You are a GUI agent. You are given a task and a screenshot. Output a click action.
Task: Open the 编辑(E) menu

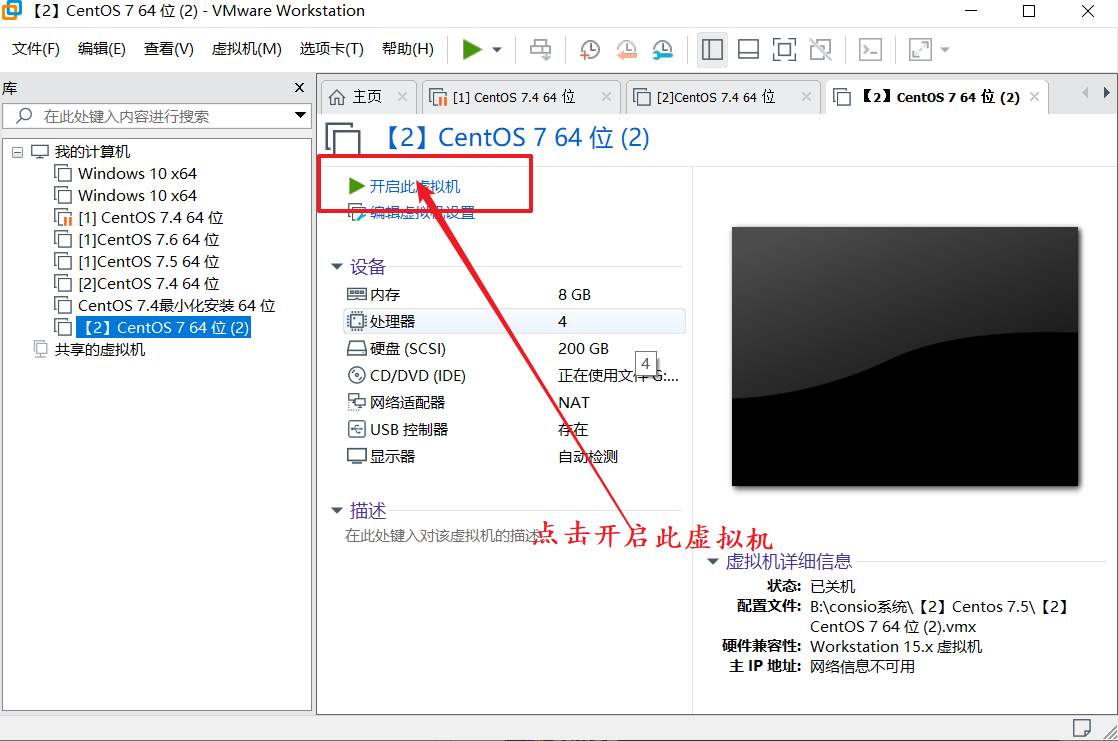tap(101, 48)
